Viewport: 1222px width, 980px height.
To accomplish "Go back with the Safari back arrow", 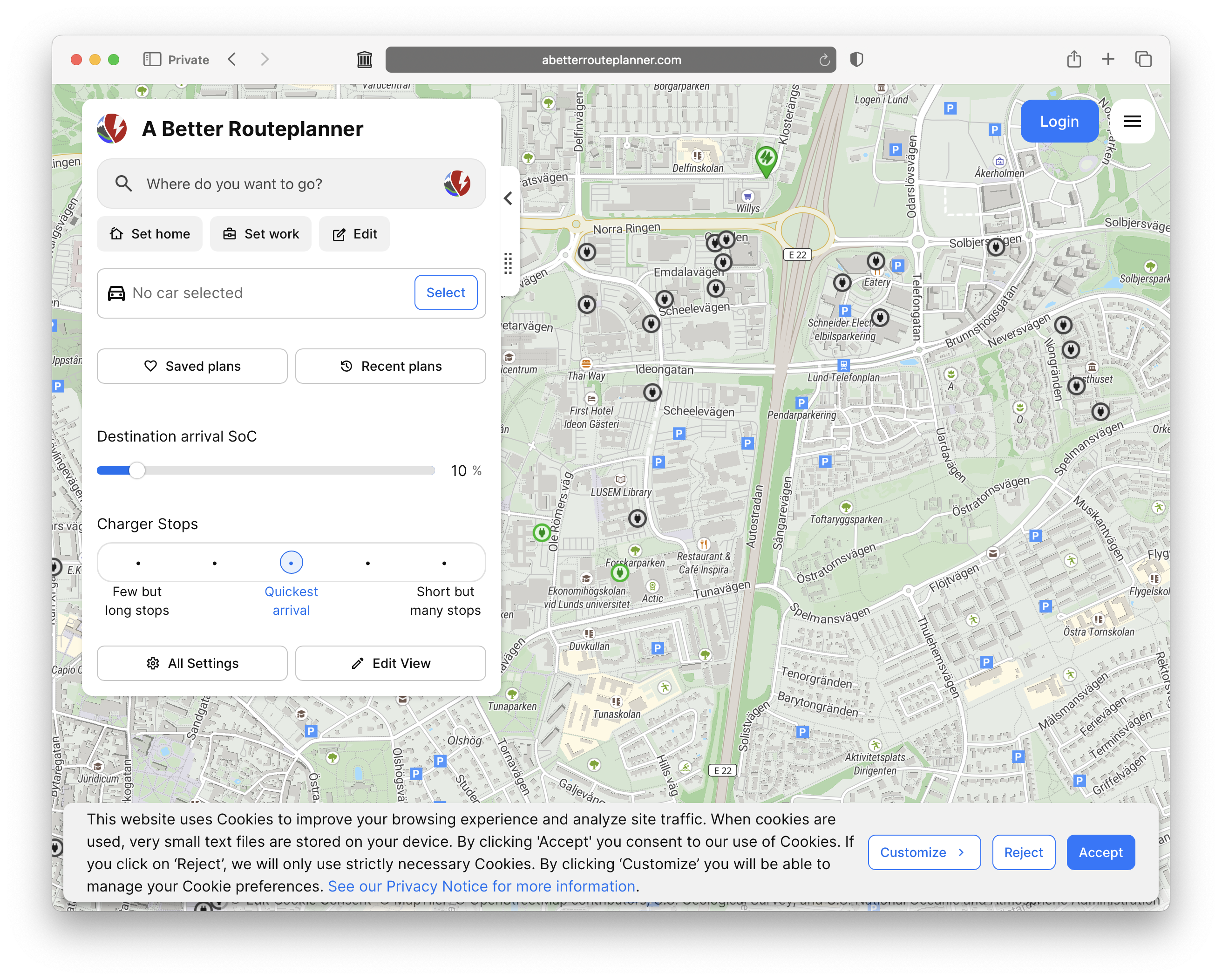I will click(x=232, y=60).
